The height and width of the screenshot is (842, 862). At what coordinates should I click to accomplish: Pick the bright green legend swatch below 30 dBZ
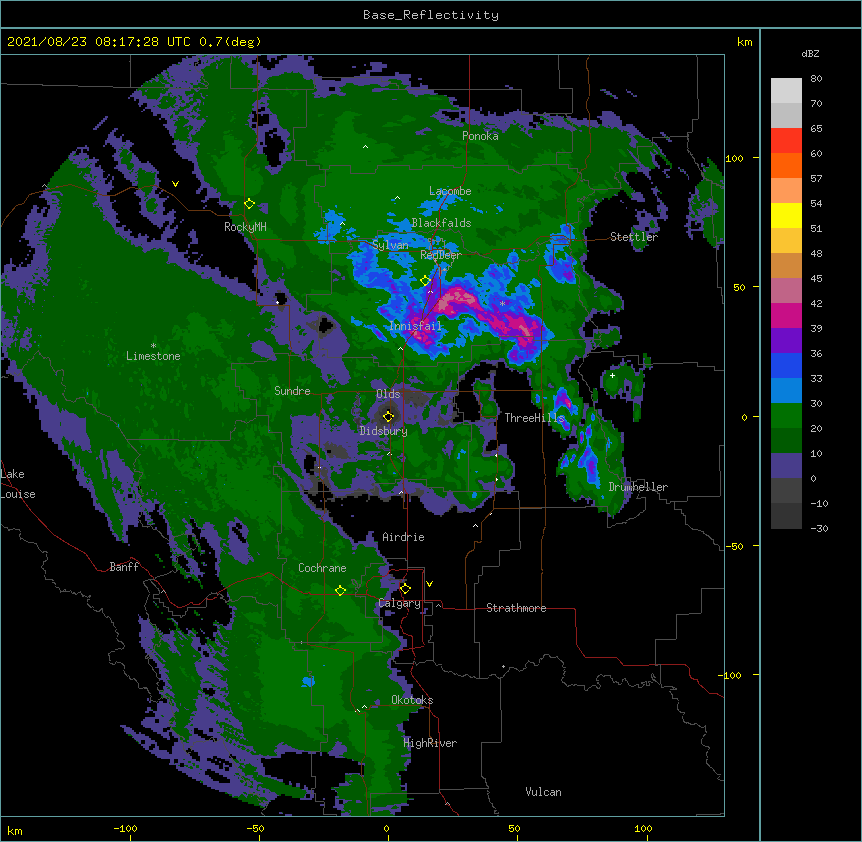786,416
